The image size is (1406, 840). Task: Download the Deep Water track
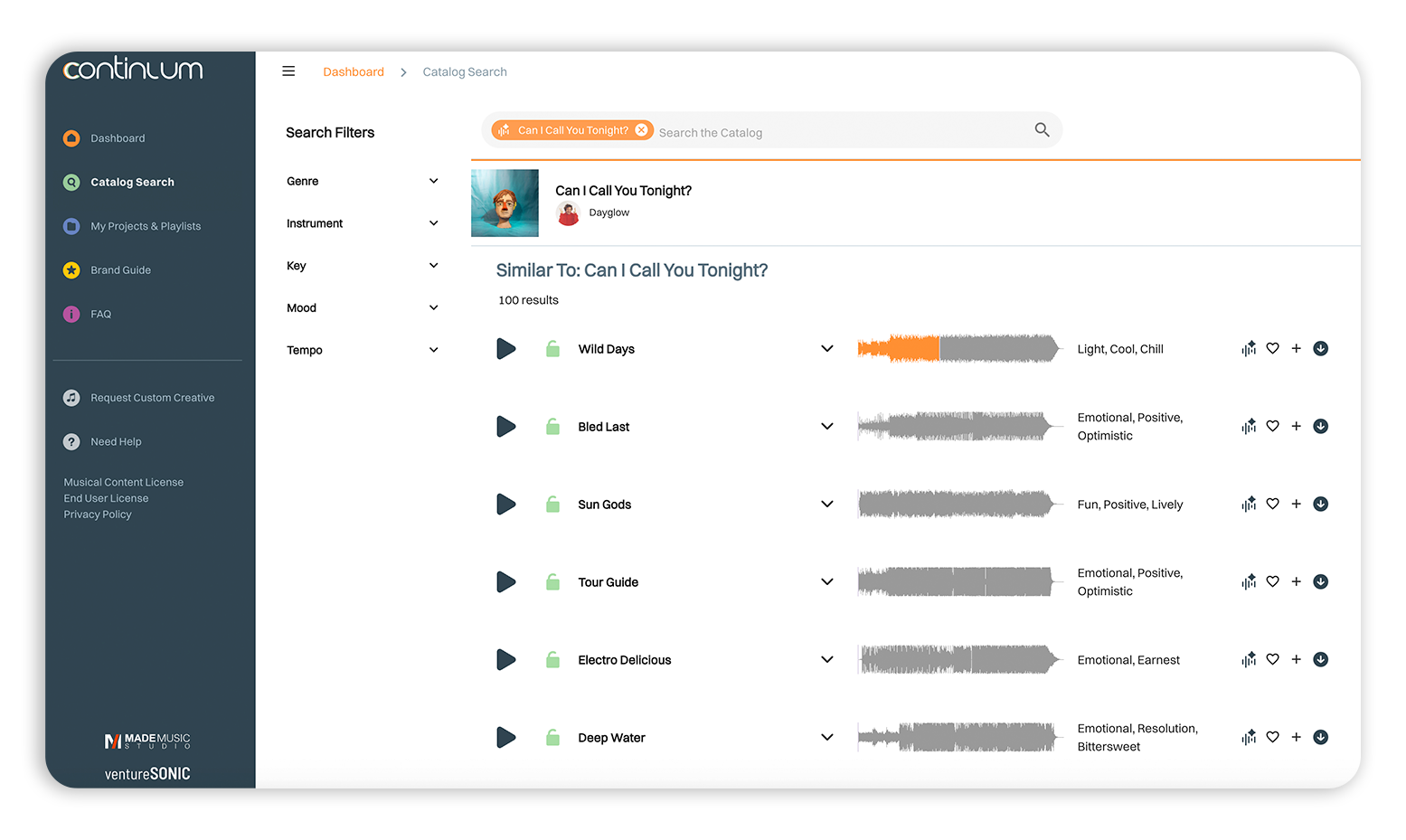coord(1320,738)
